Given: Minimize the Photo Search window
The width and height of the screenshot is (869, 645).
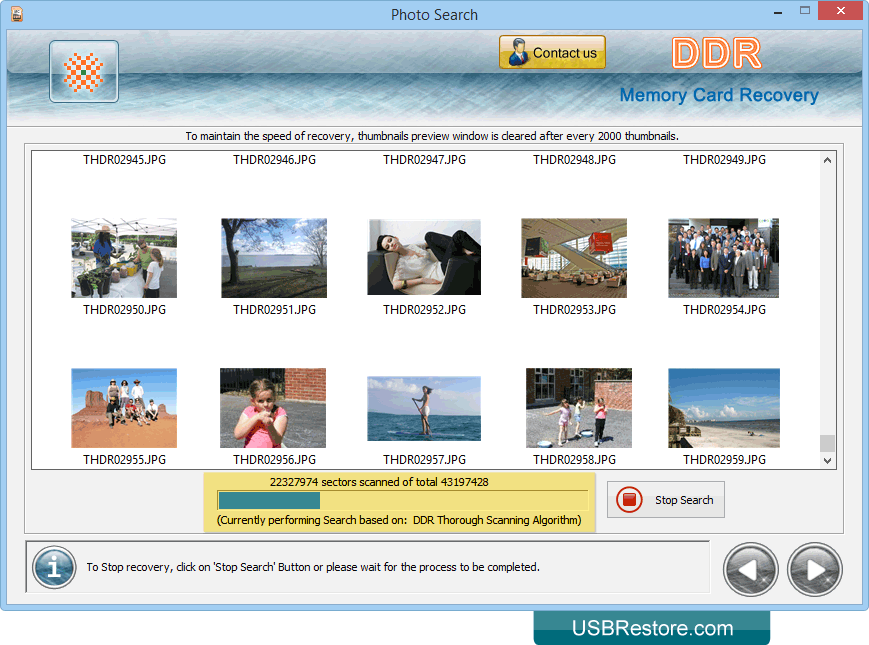Looking at the screenshot, I should 778,12.
